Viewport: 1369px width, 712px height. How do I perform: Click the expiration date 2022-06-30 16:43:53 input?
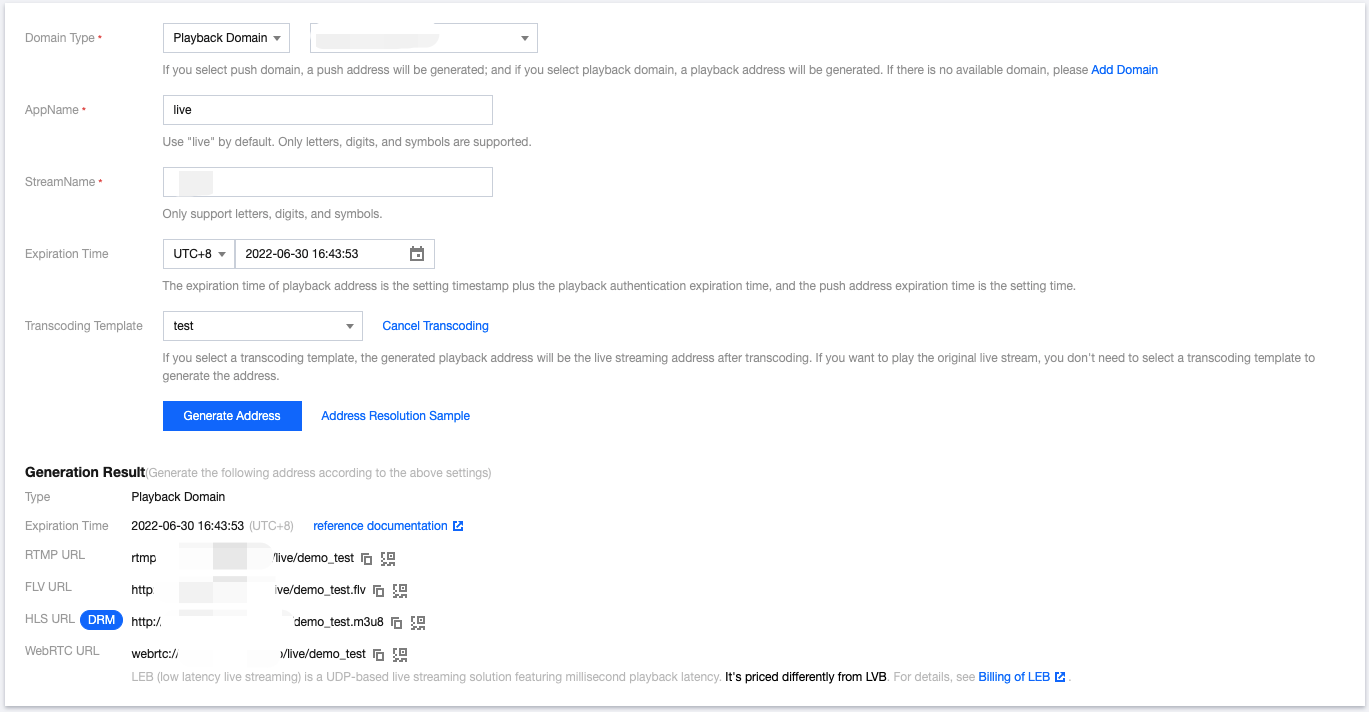pos(334,254)
